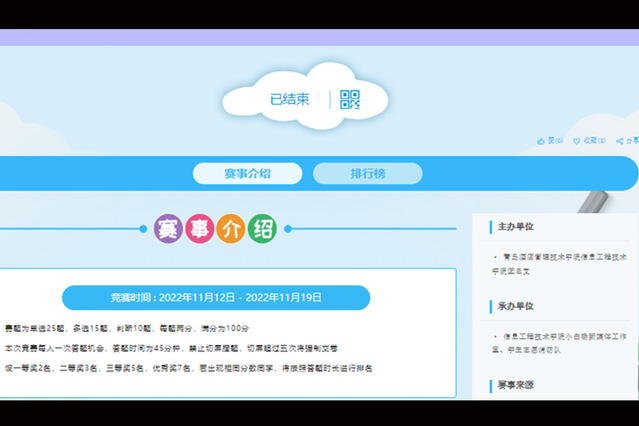
Task: Click the award rules line listing 一等奖2名
Action: [188, 369]
